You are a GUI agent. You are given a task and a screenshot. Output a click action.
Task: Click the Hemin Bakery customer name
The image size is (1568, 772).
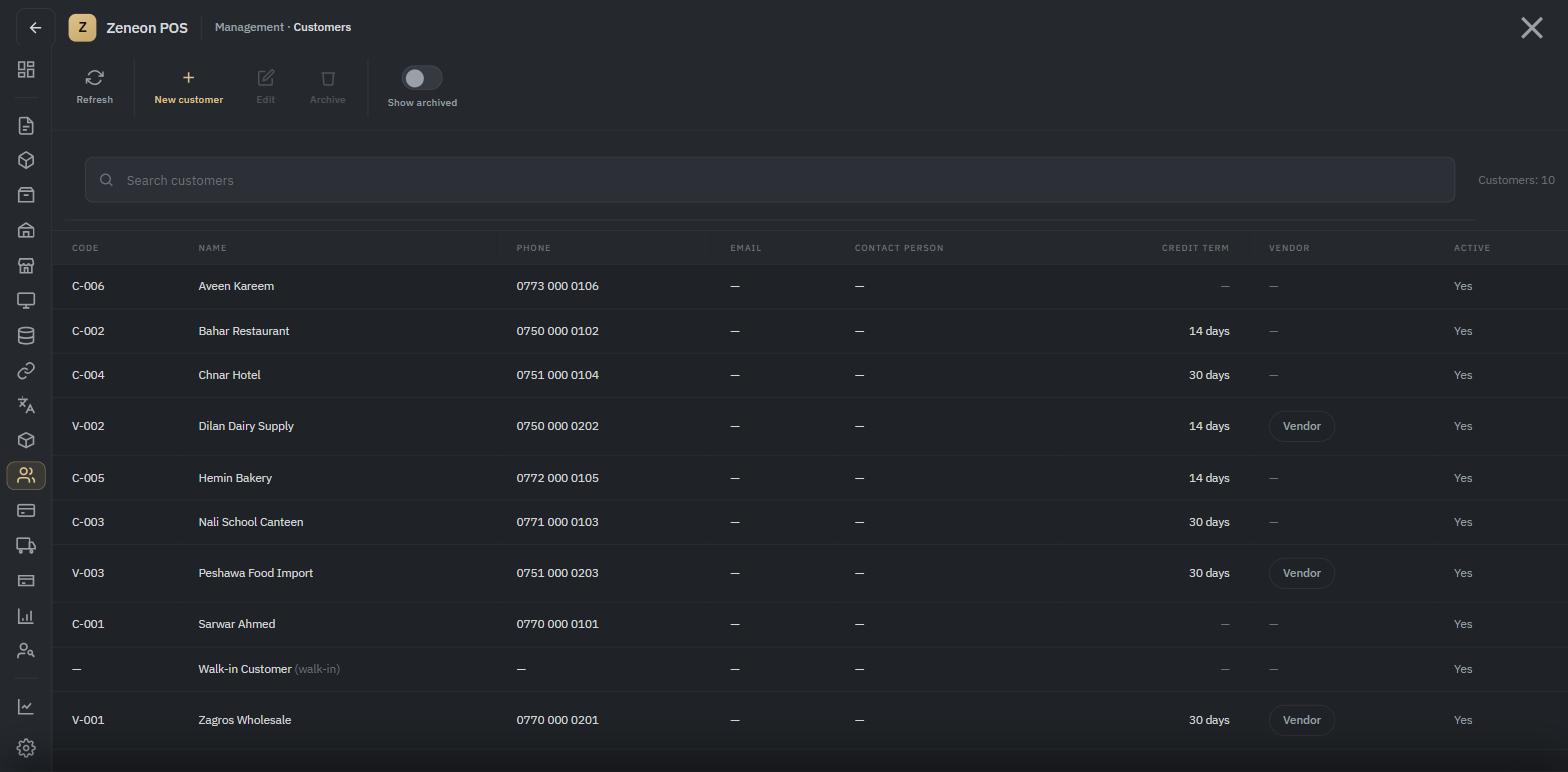tap(235, 478)
